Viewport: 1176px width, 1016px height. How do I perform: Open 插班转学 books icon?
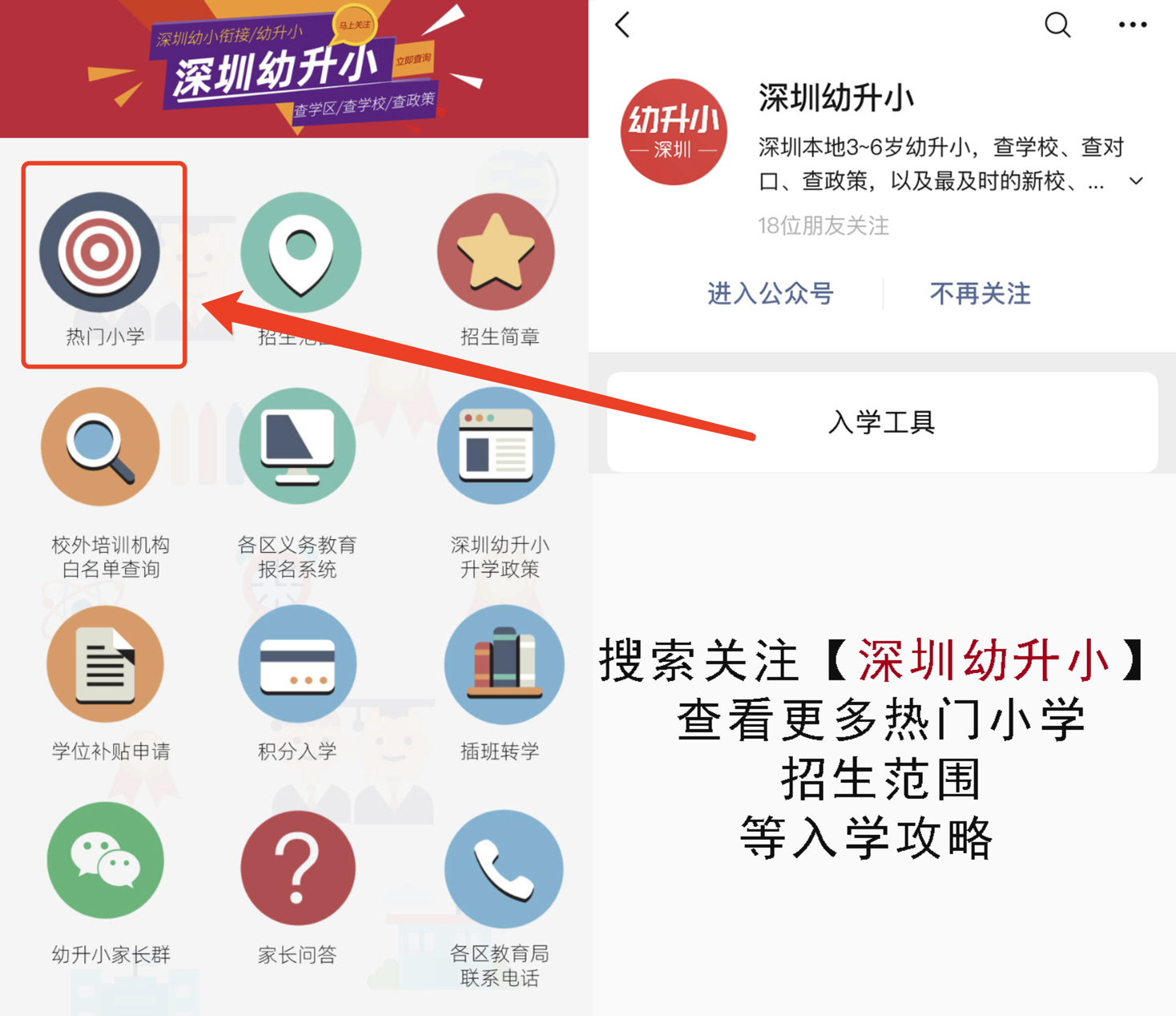pyautogui.click(x=504, y=664)
